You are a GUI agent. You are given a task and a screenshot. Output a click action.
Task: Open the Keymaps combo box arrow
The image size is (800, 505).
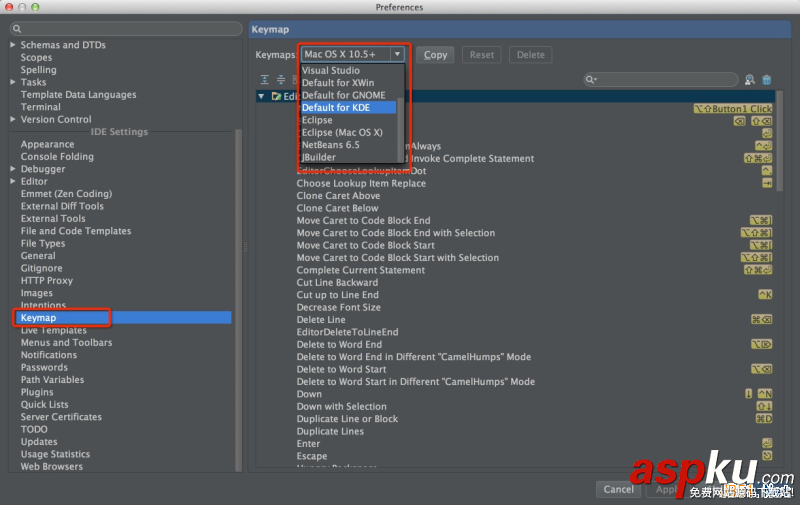(397, 54)
